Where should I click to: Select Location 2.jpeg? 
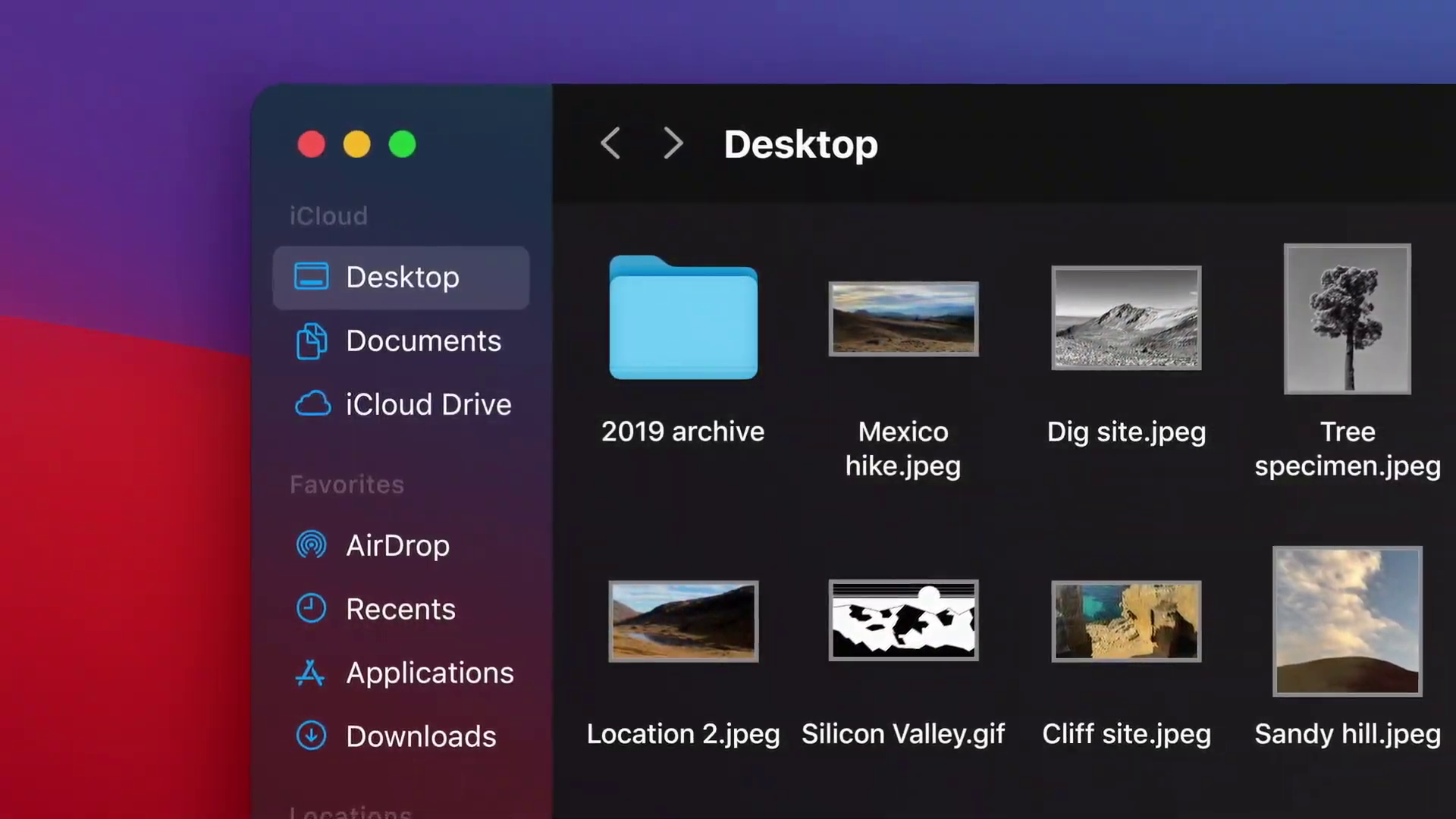682,620
